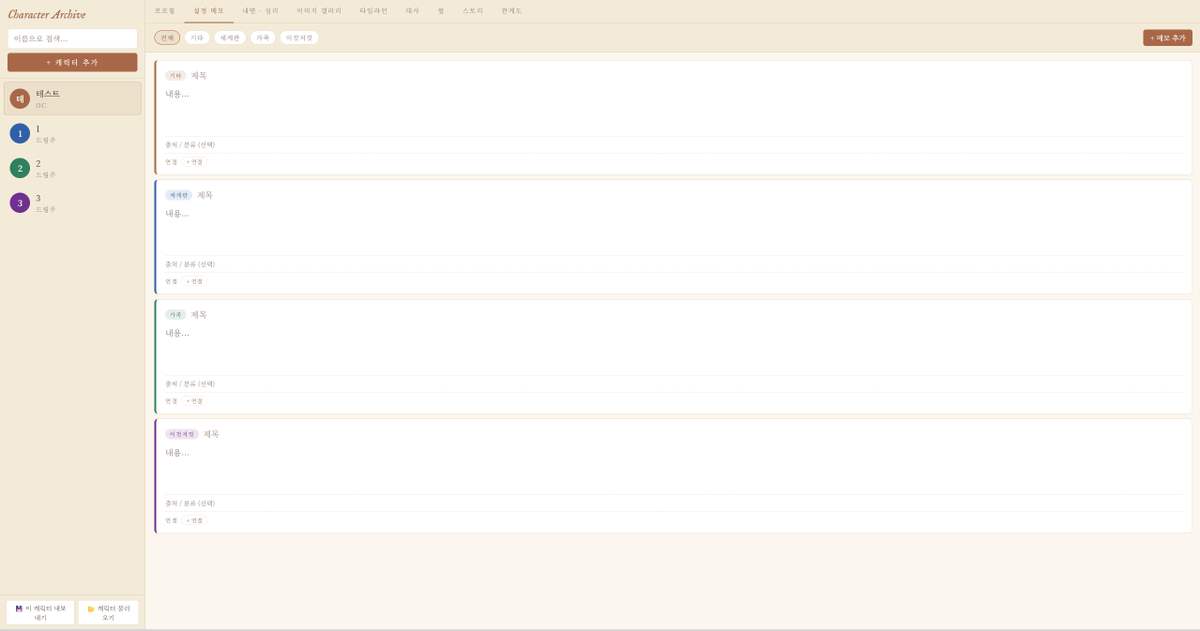Image resolution: width=1200 pixels, height=631 pixels.
Task: Click the 내용 text area of the 가족 memo
Action: tap(674, 348)
